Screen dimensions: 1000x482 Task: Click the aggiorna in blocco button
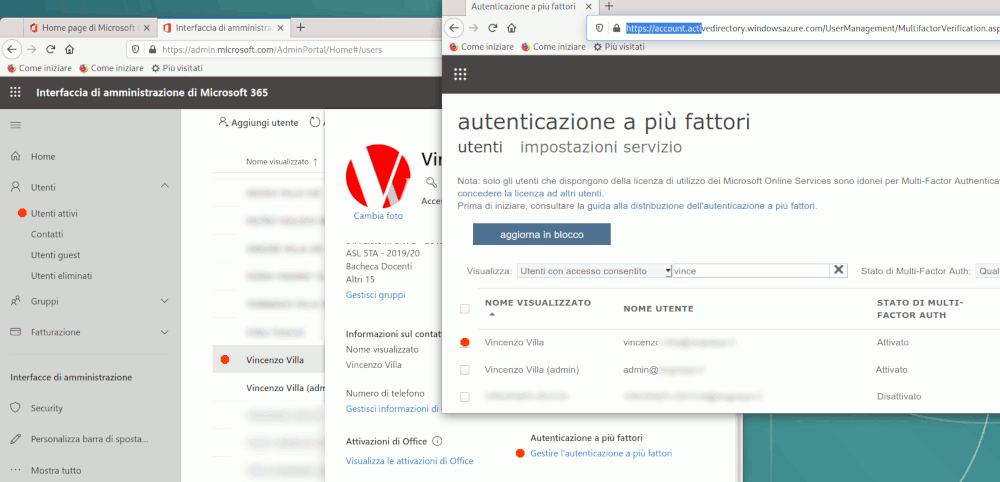[x=541, y=234]
